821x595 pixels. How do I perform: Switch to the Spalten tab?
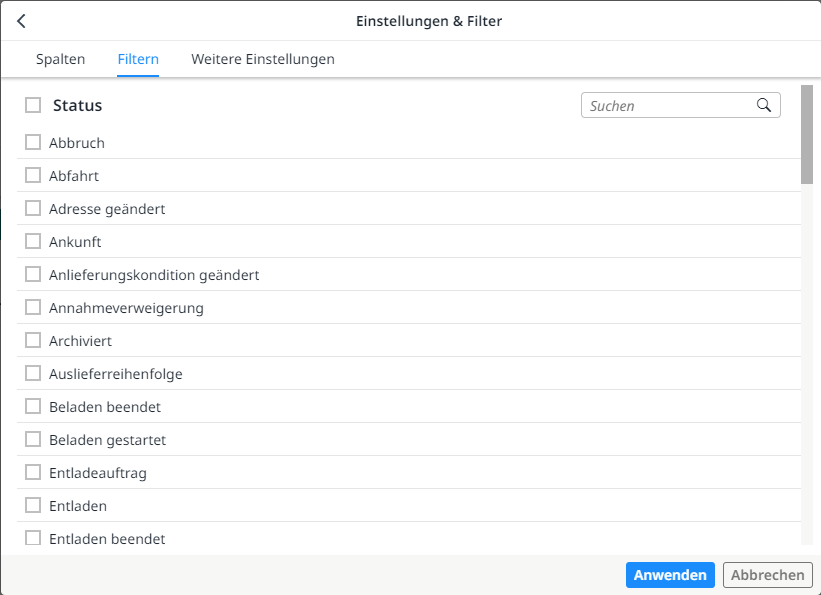pyautogui.click(x=60, y=59)
